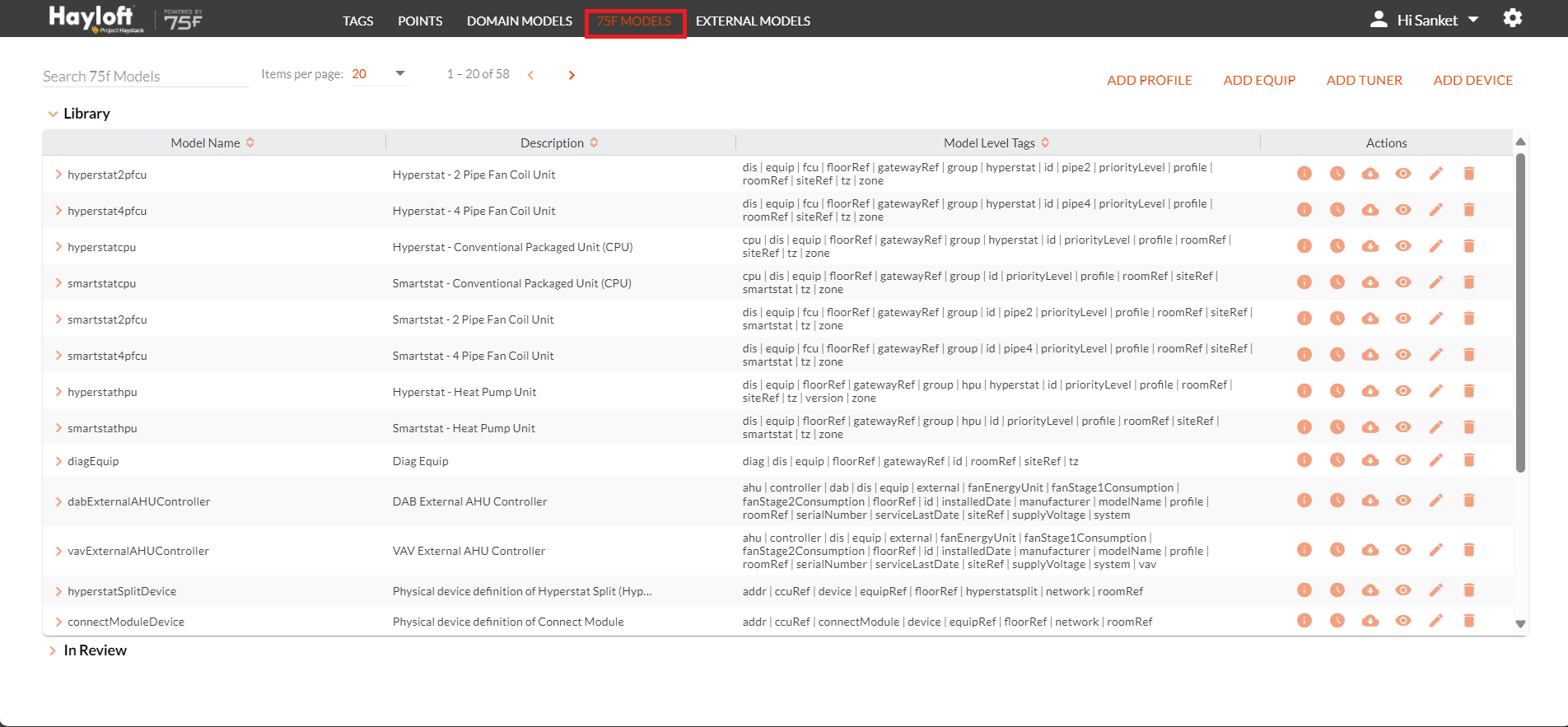The height and width of the screenshot is (727, 1568).
Task: Delete the diagEquip model
Action: [x=1469, y=460]
